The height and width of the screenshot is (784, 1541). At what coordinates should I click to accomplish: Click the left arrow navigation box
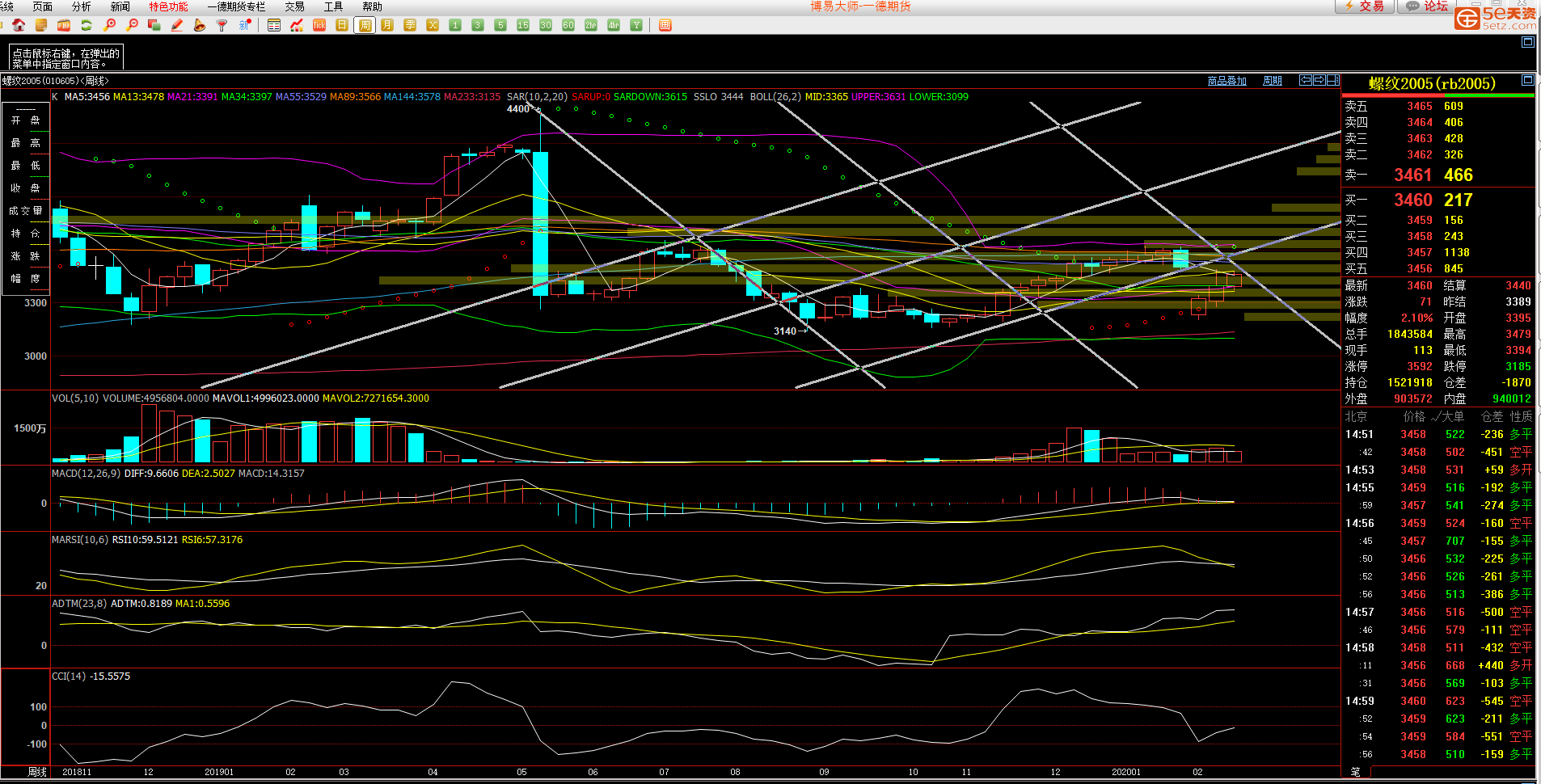tap(1306, 80)
